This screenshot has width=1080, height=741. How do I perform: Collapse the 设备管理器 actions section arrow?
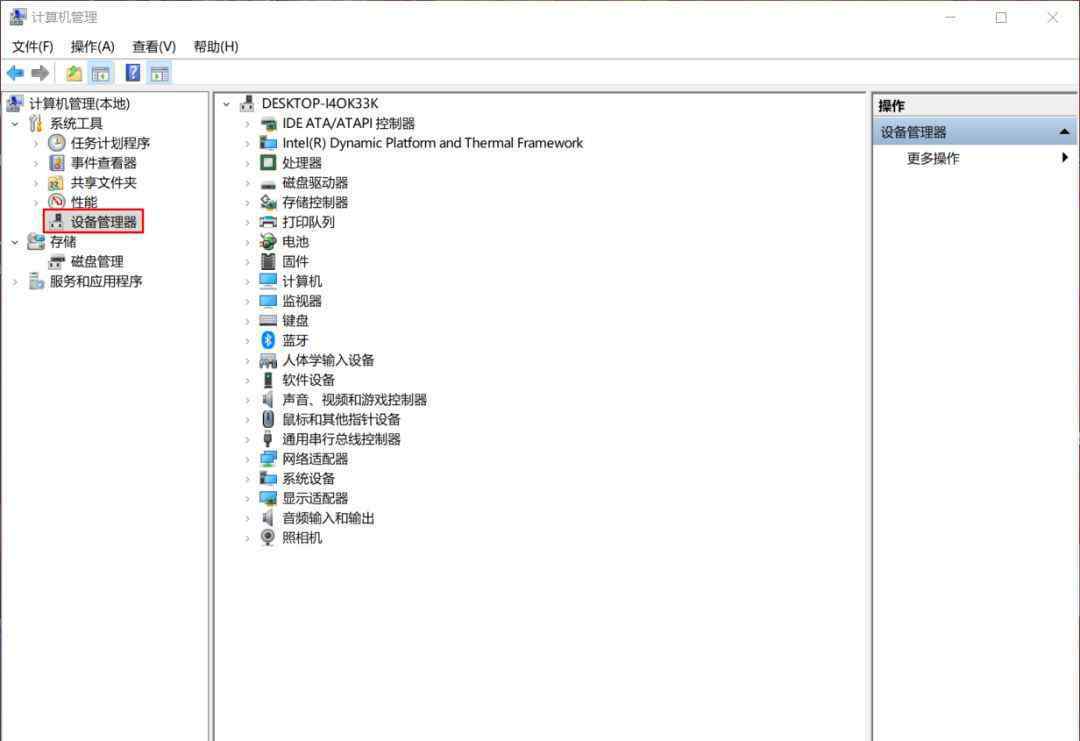tap(1064, 132)
